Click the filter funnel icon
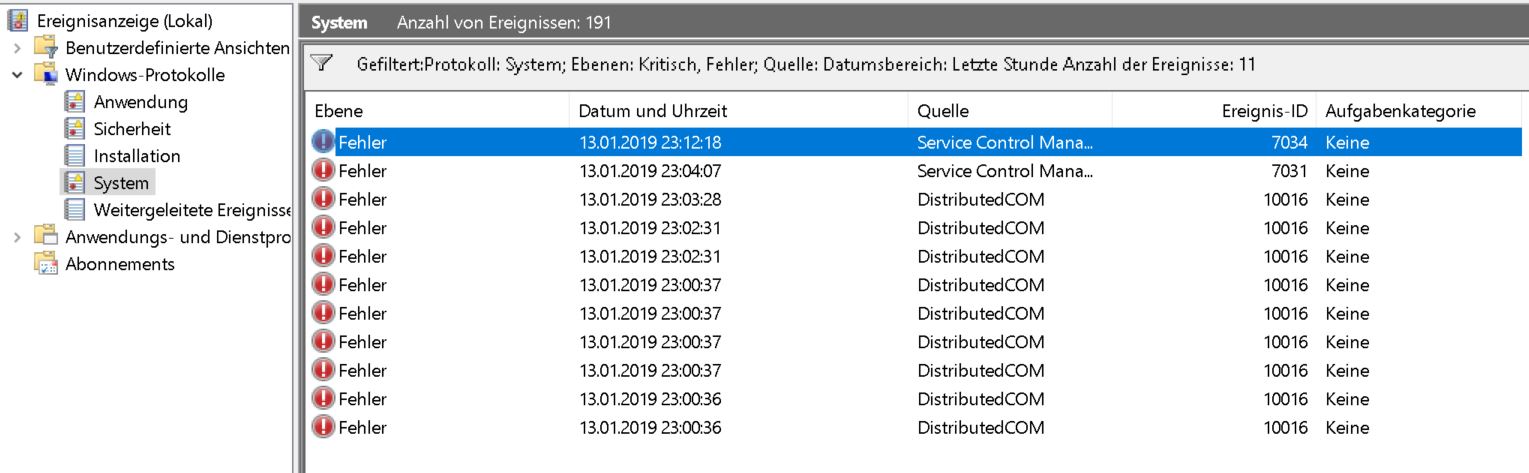The width and height of the screenshot is (1529, 473). 321,64
